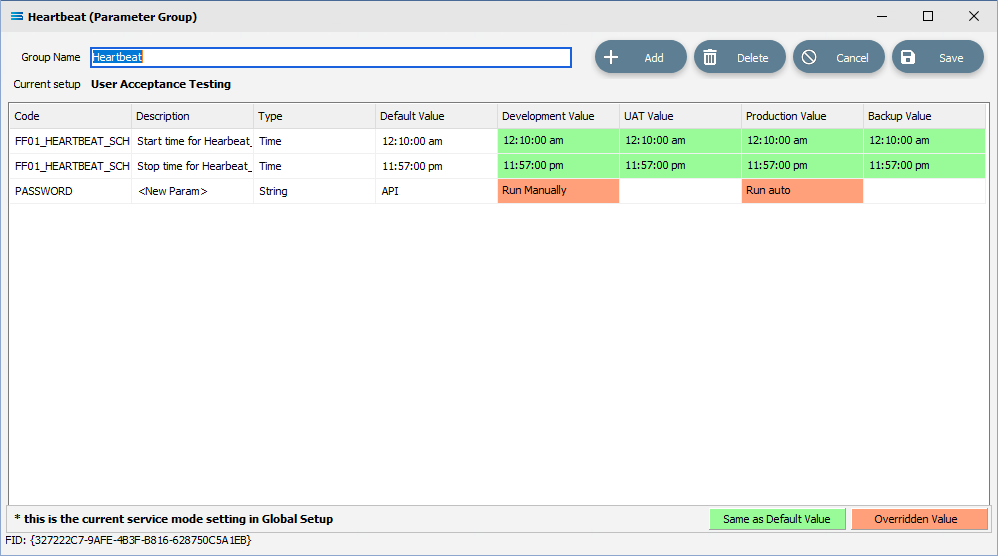Click the trash can icon on Delete
This screenshot has width=998, height=556.
click(710, 57)
